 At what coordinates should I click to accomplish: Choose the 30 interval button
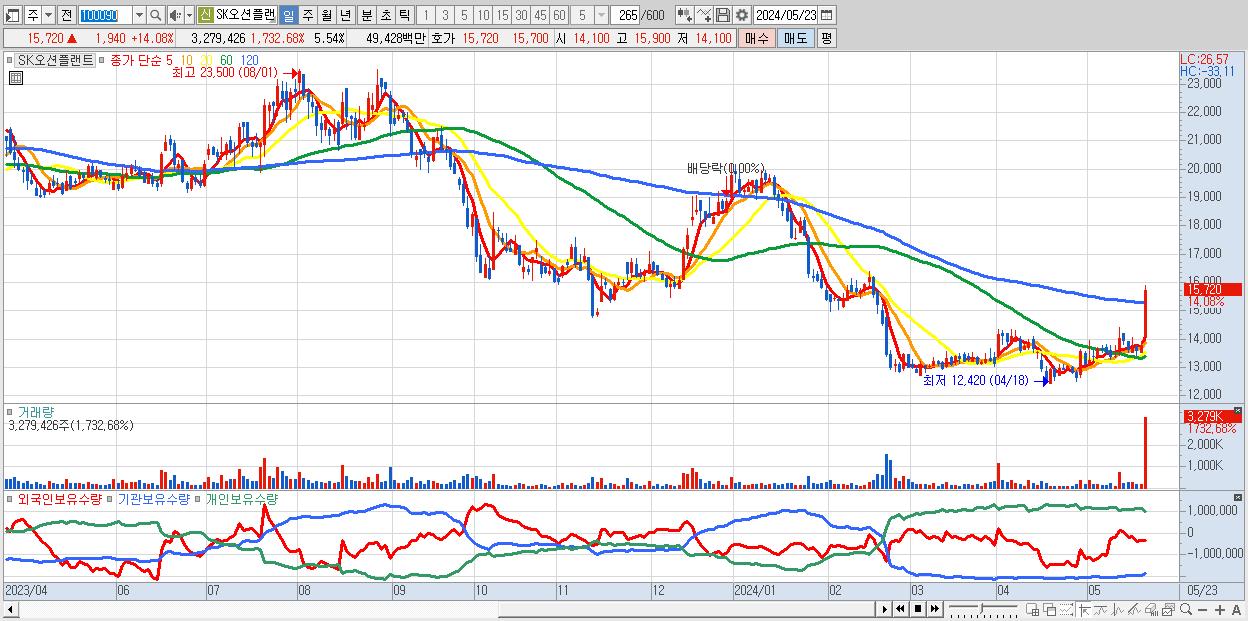[x=521, y=15]
